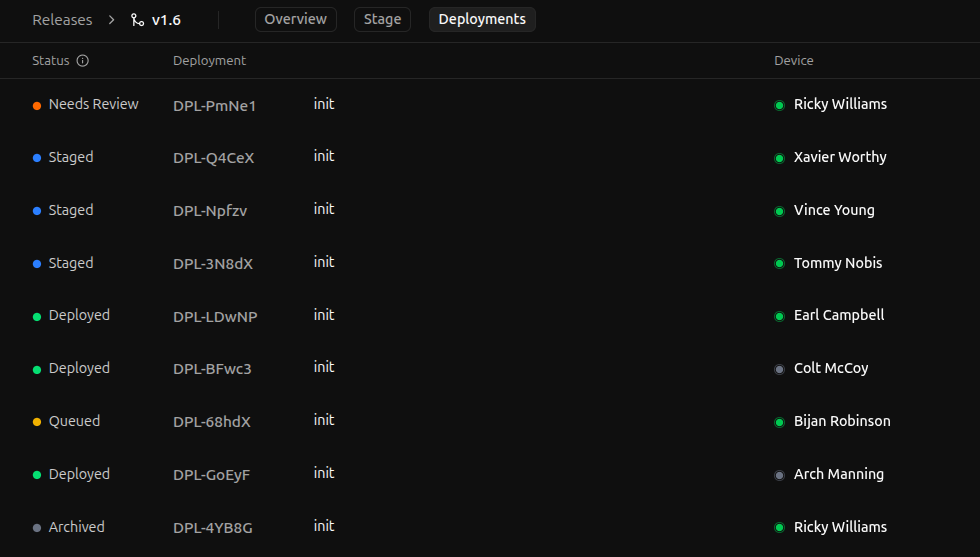
Task: Open deployment DPL-Q4CeX
Action: point(213,158)
